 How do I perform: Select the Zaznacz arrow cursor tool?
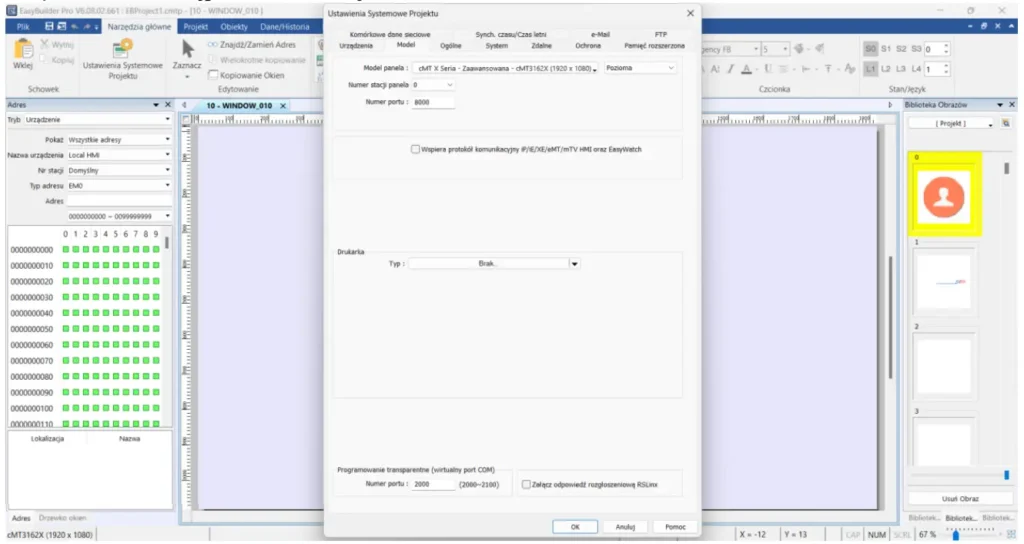[187, 49]
